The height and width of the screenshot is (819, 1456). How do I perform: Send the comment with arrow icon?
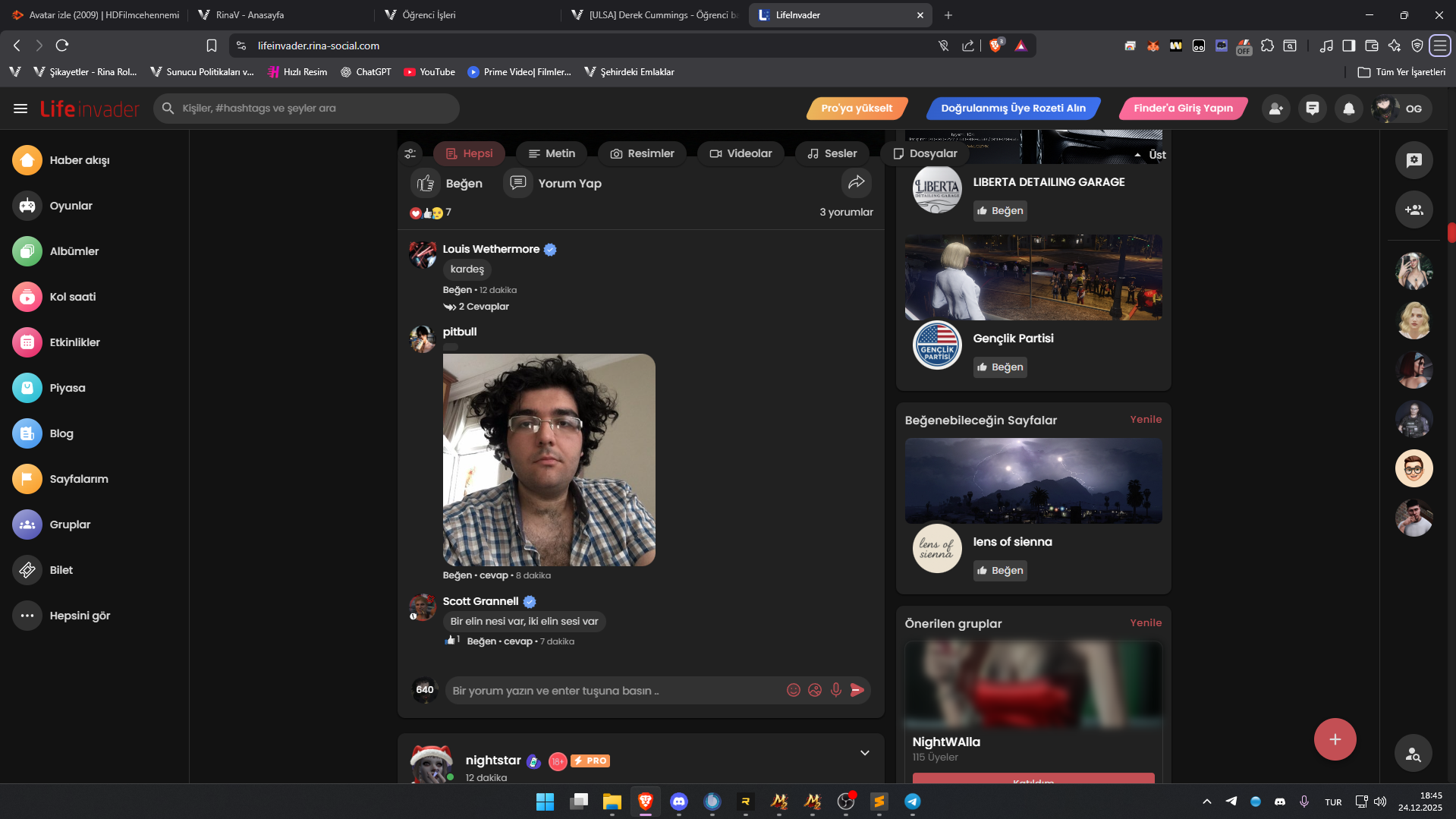click(857, 690)
